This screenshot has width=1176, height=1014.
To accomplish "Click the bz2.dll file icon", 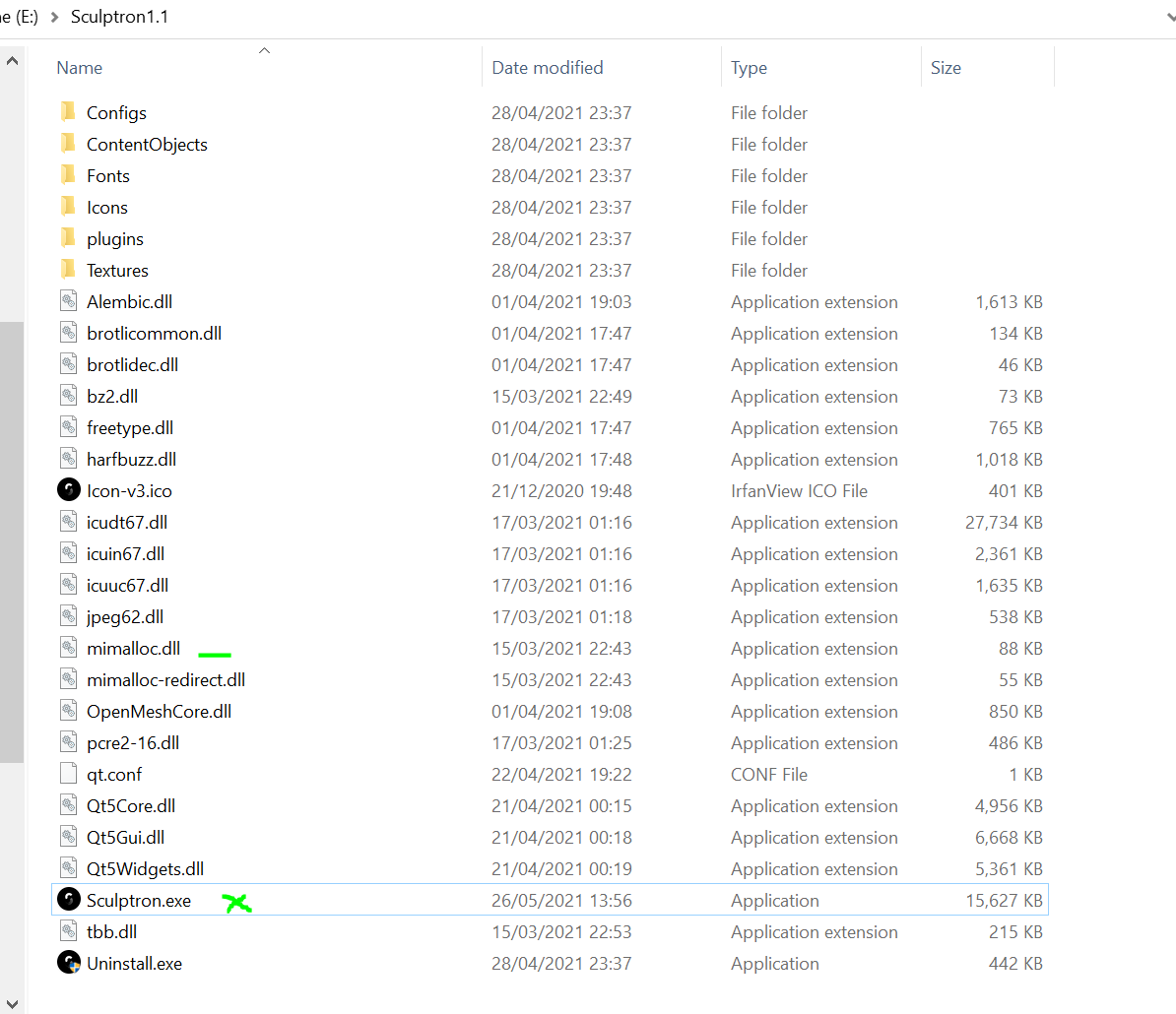I will [68, 396].
